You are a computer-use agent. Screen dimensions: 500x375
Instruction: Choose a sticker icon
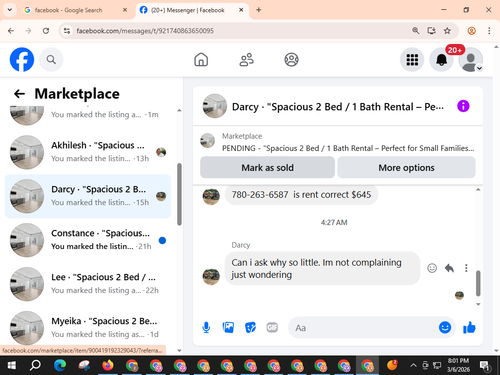[250, 328]
